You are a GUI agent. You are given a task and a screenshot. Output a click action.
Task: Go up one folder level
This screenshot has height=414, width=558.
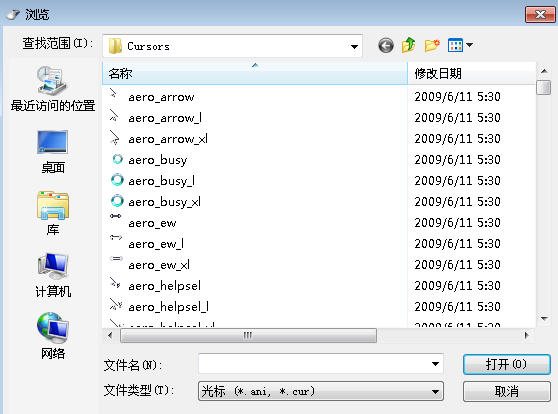[x=409, y=45]
